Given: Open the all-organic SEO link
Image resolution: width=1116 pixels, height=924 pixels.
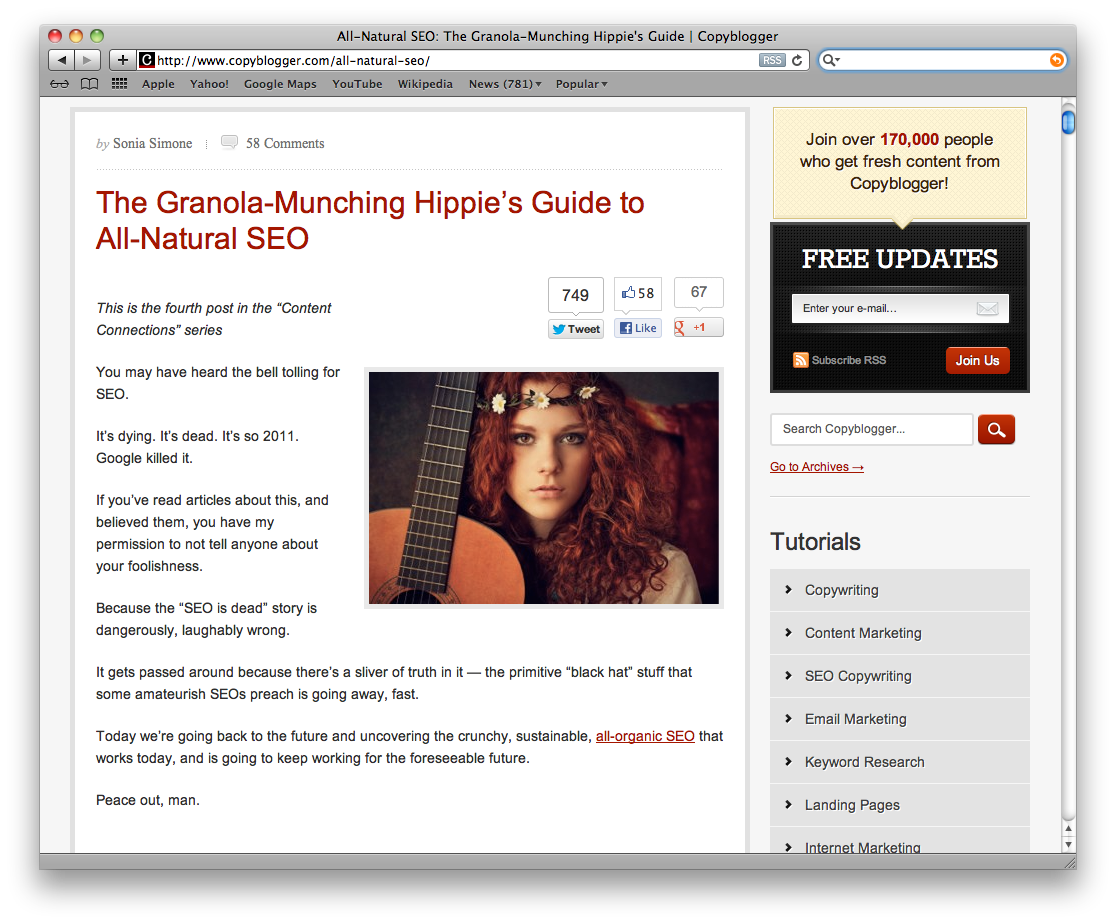Looking at the screenshot, I should [x=645, y=736].
